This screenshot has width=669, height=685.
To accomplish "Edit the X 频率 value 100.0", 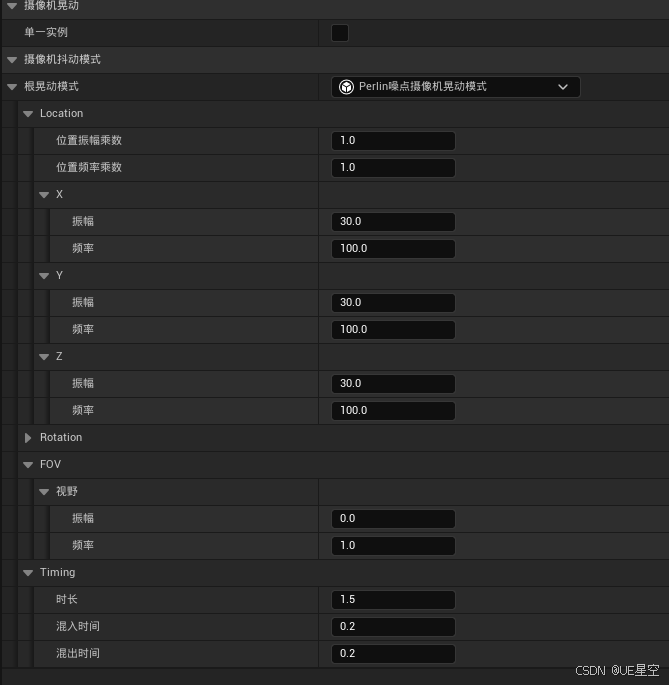I will [393, 249].
